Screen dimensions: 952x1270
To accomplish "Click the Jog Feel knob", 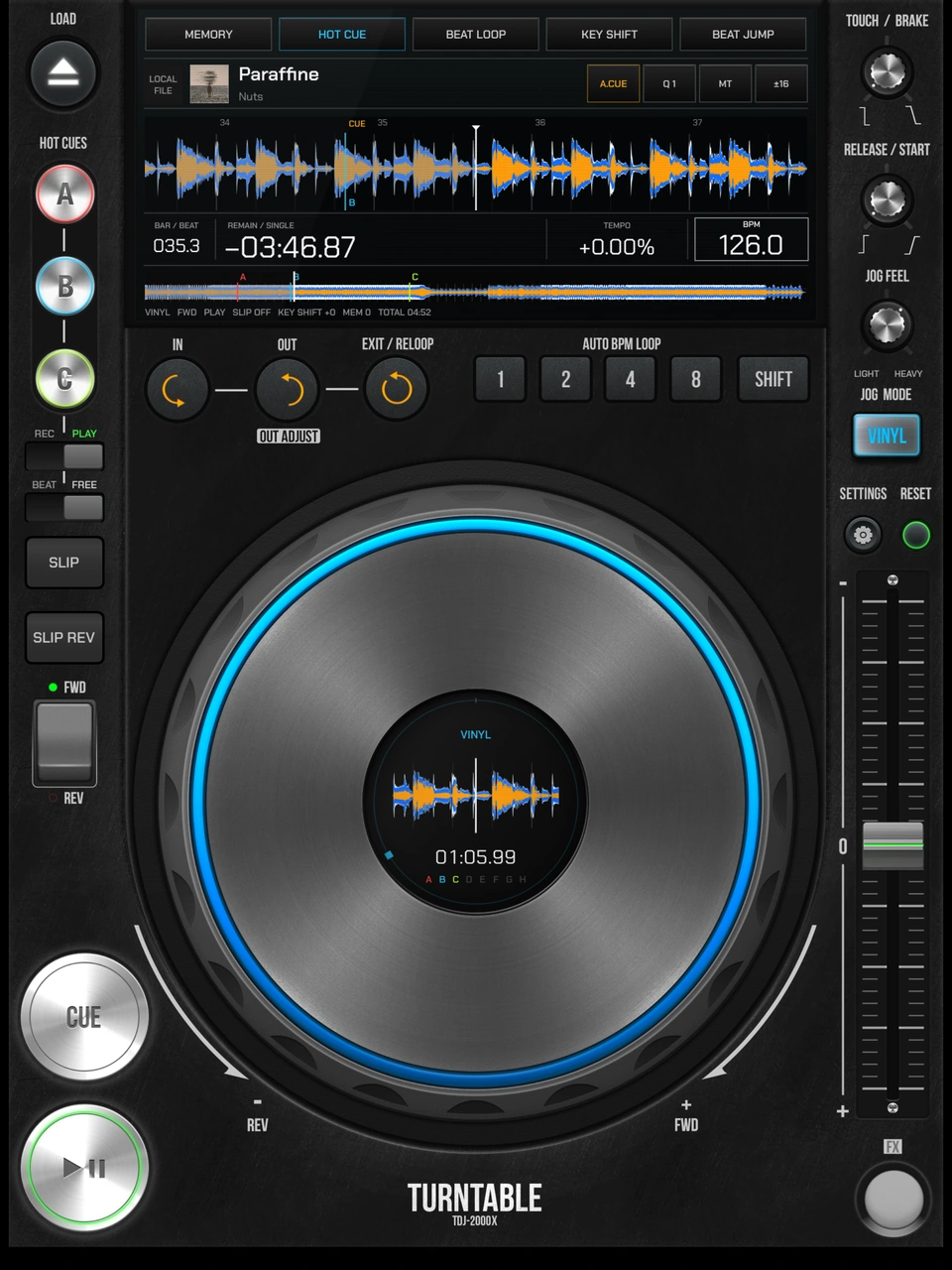I will click(887, 324).
